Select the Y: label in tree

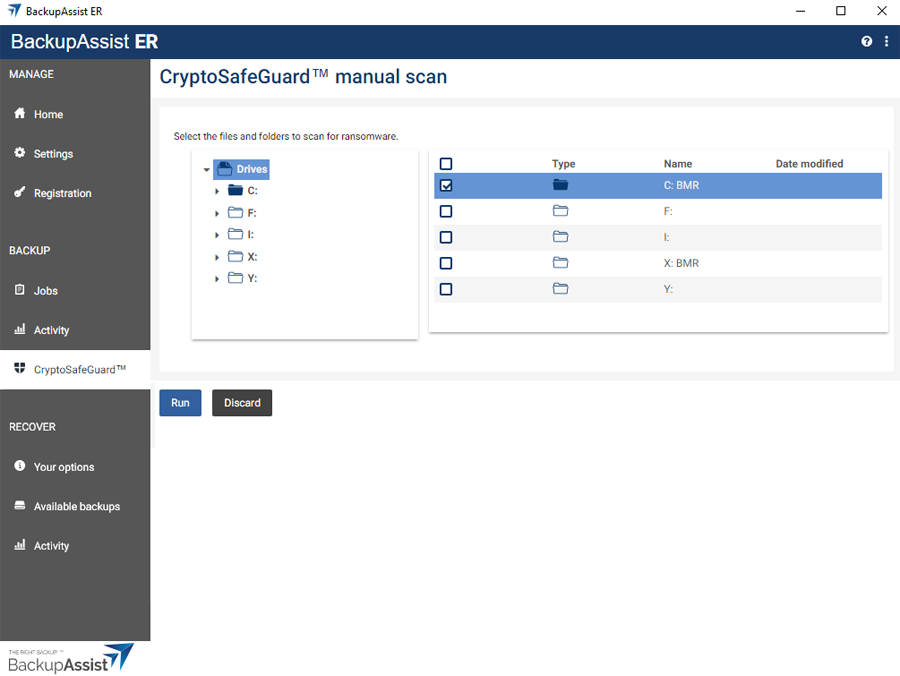[253, 278]
